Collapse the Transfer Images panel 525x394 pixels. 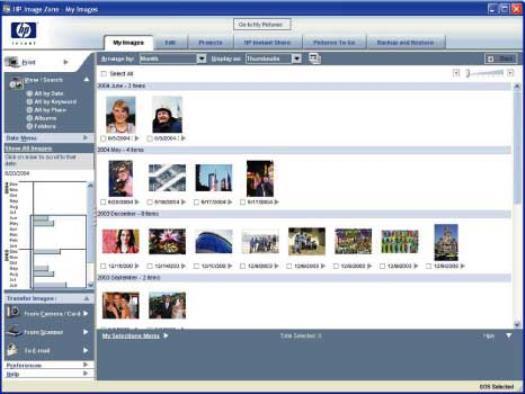[87, 298]
